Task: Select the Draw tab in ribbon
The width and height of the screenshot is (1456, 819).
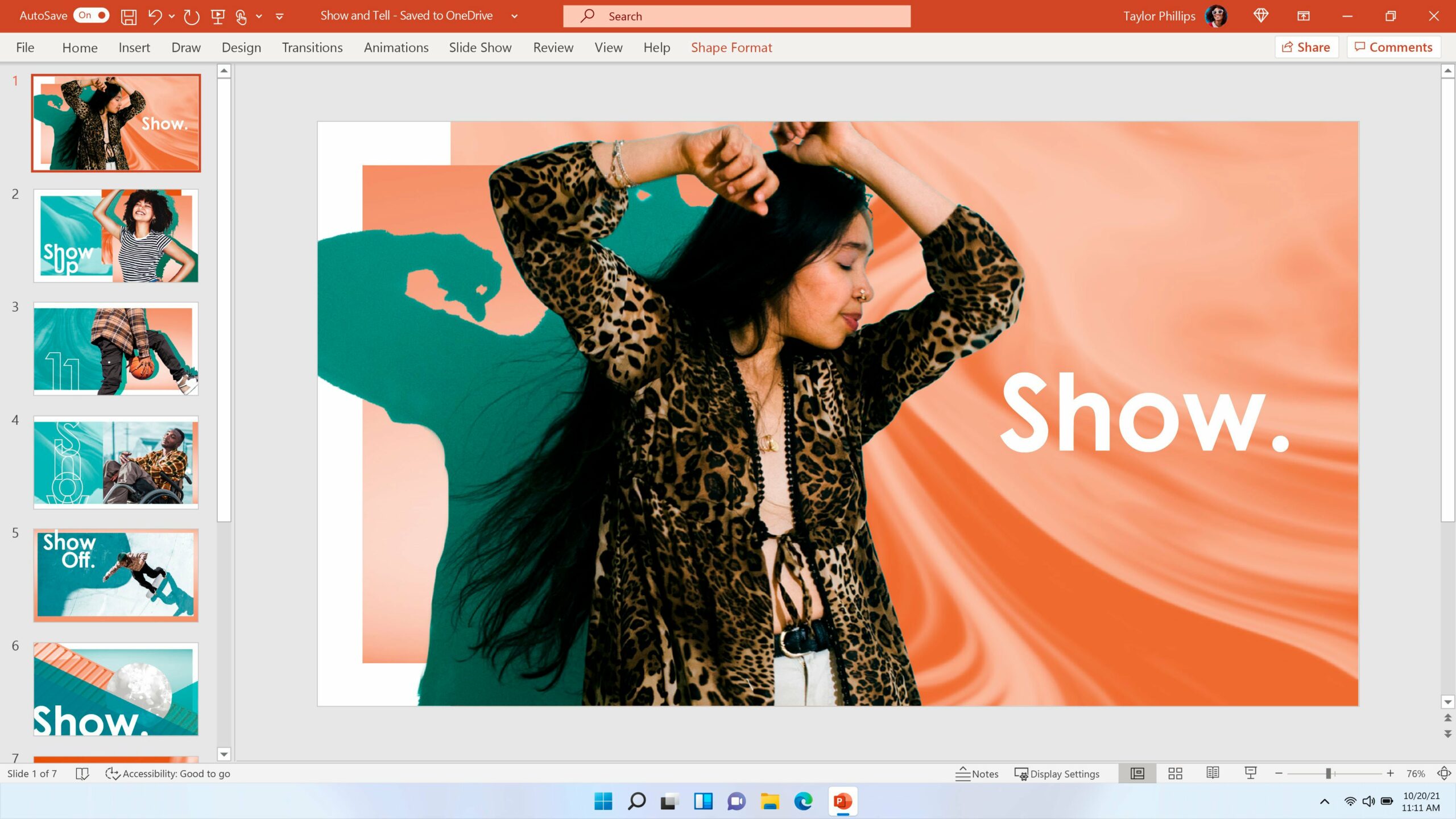Action: pyautogui.click(x=186, y=47)
